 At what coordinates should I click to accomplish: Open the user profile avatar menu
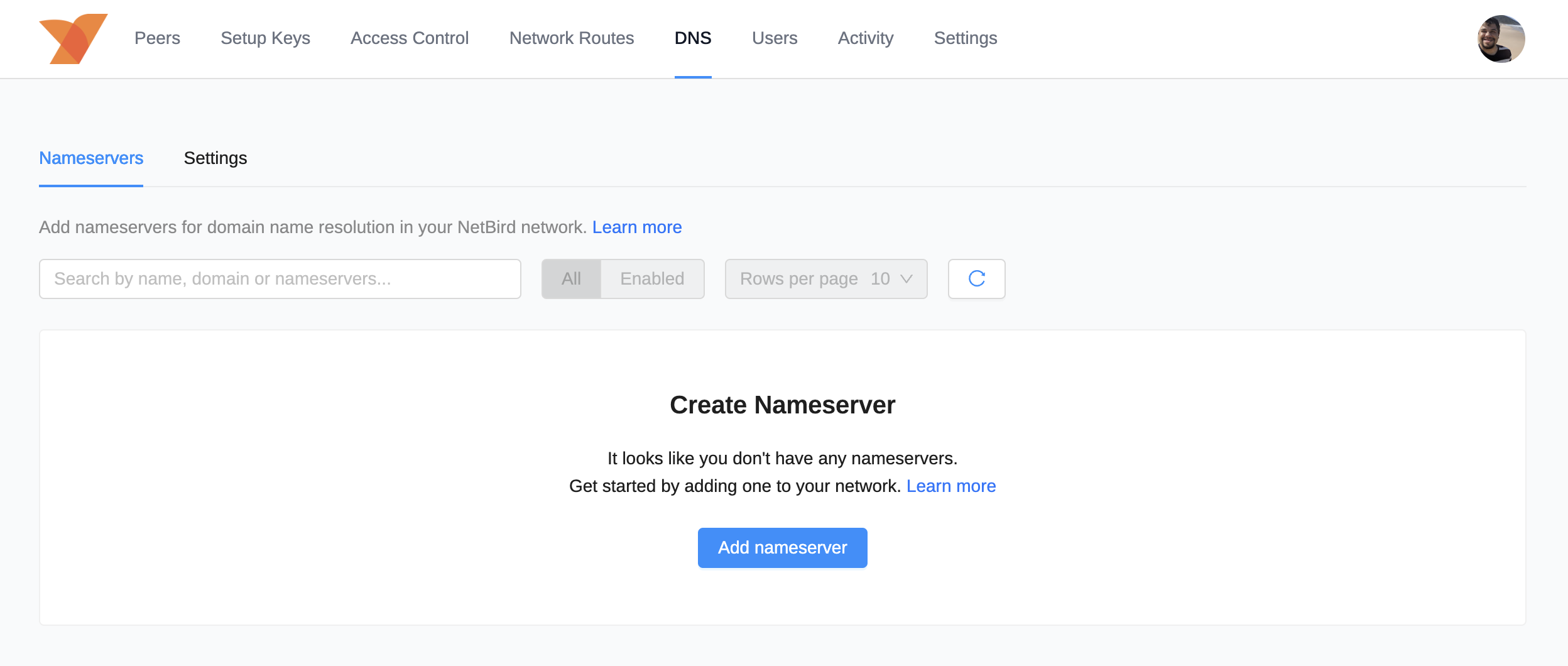[x=1500, y=39]
